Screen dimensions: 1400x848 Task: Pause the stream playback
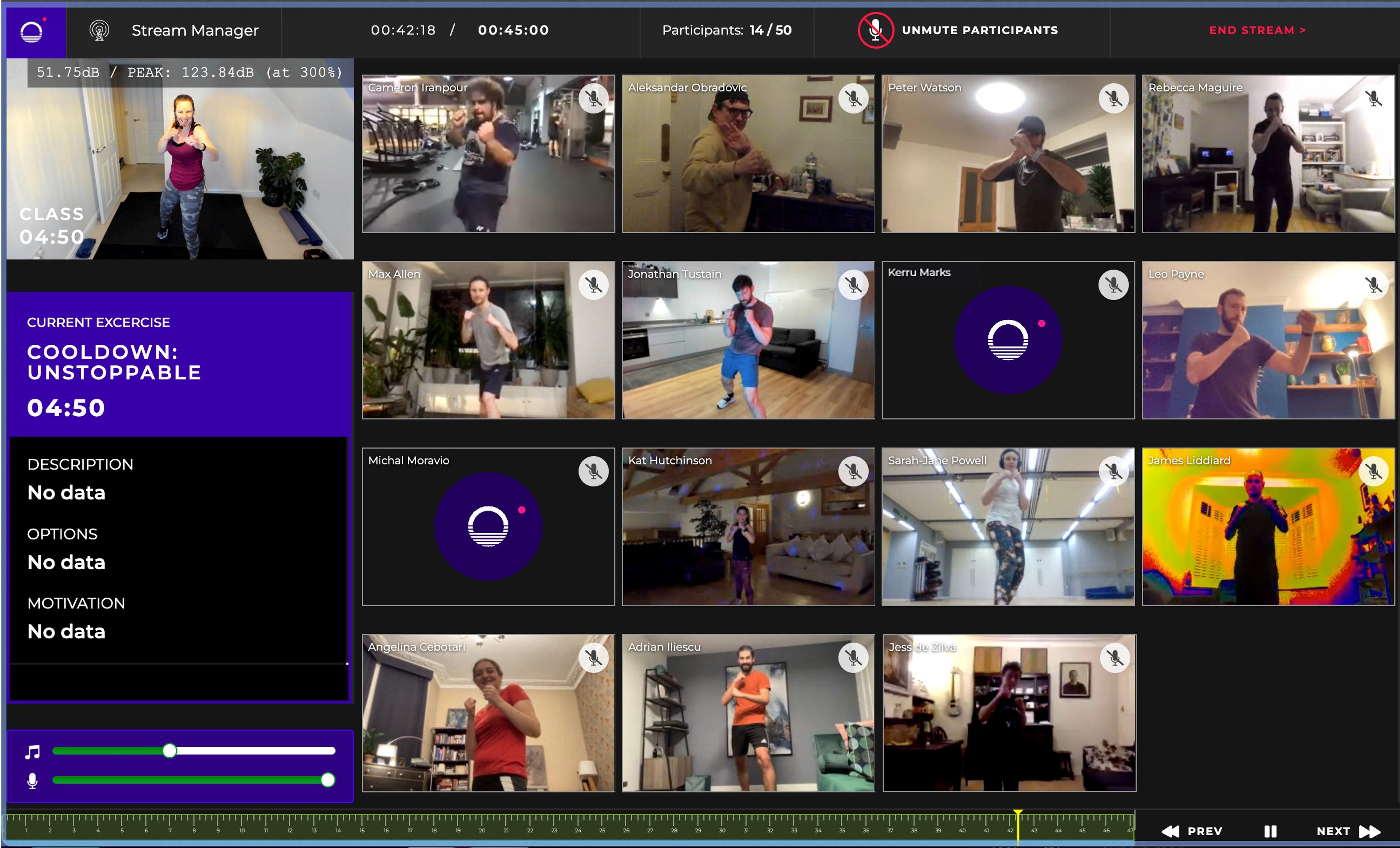[1270, 831]
